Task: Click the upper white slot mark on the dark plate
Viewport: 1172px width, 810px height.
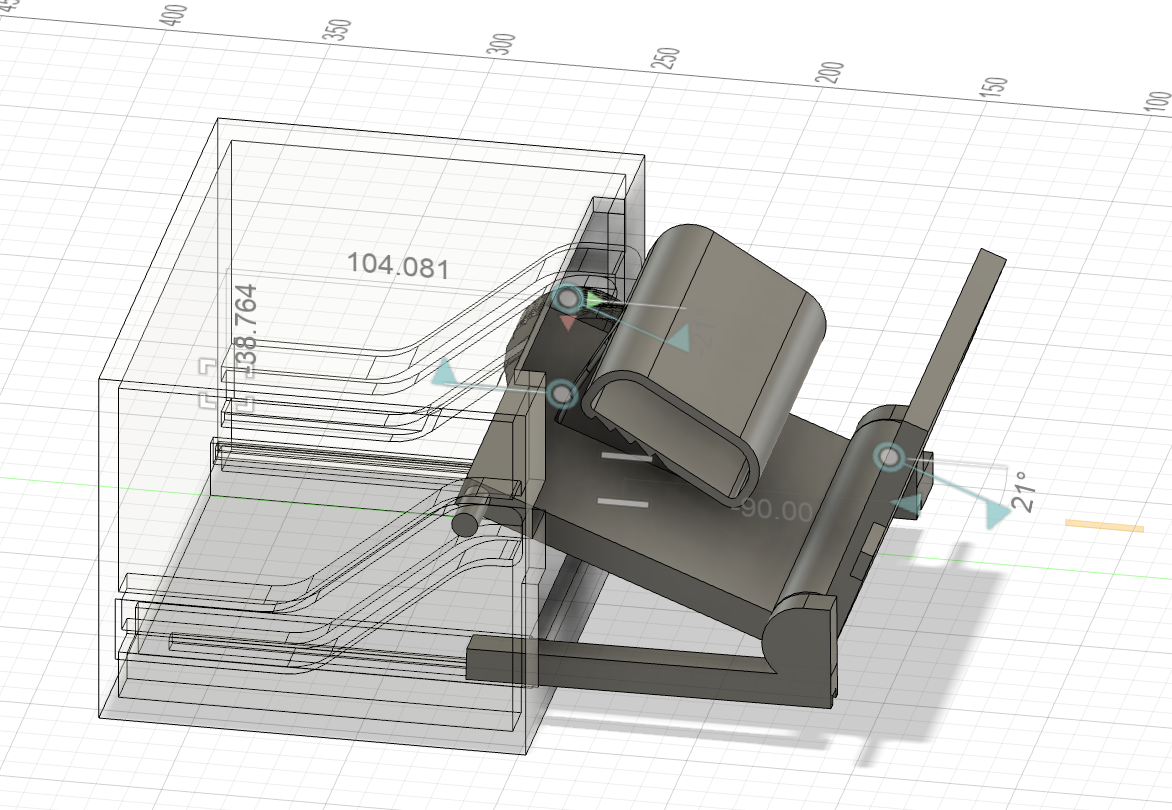Action: (x=626, y=456)
